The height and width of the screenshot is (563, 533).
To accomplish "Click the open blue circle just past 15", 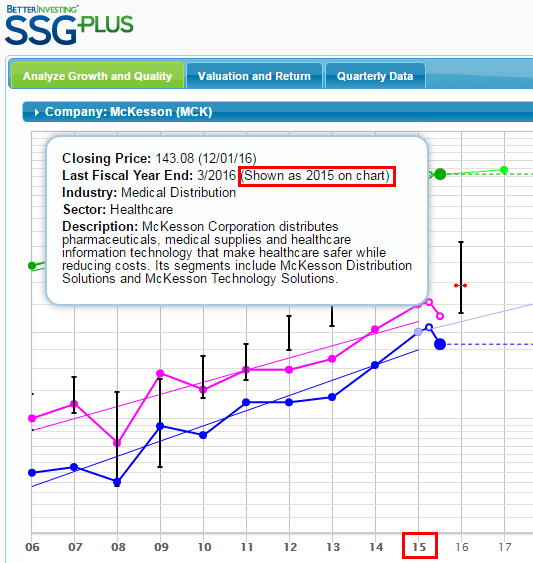I will click(429, 327).
